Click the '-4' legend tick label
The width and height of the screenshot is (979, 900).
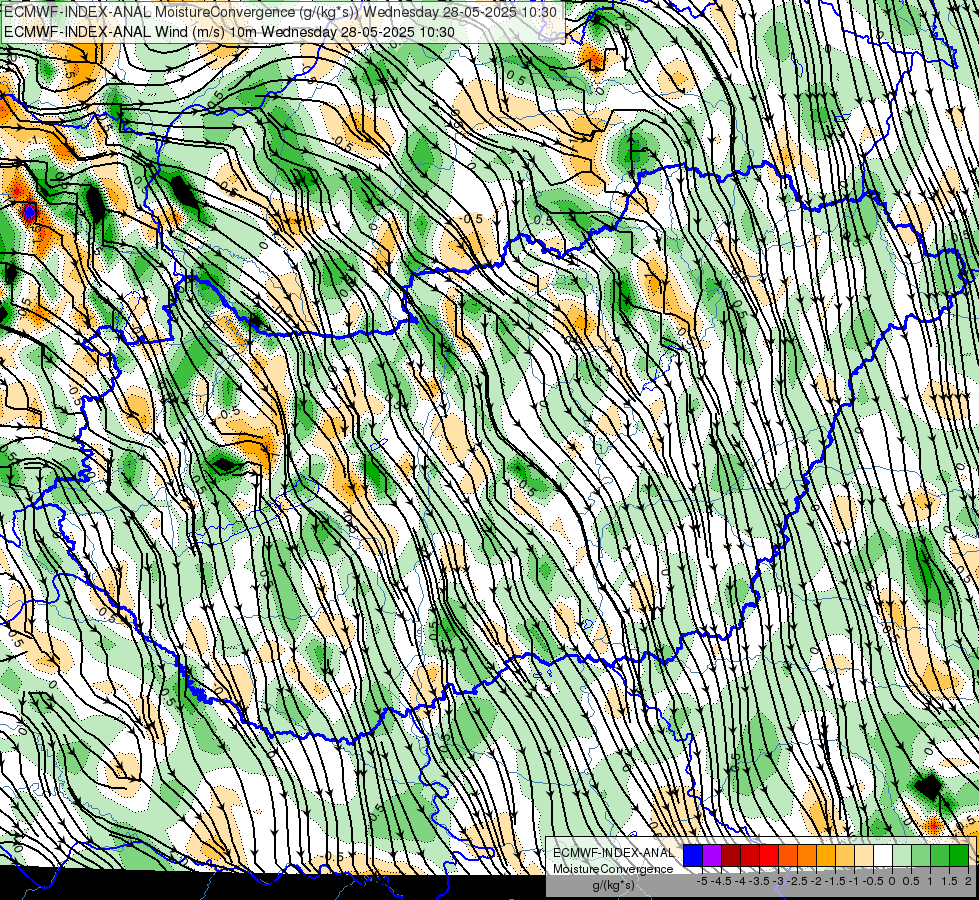740,881
